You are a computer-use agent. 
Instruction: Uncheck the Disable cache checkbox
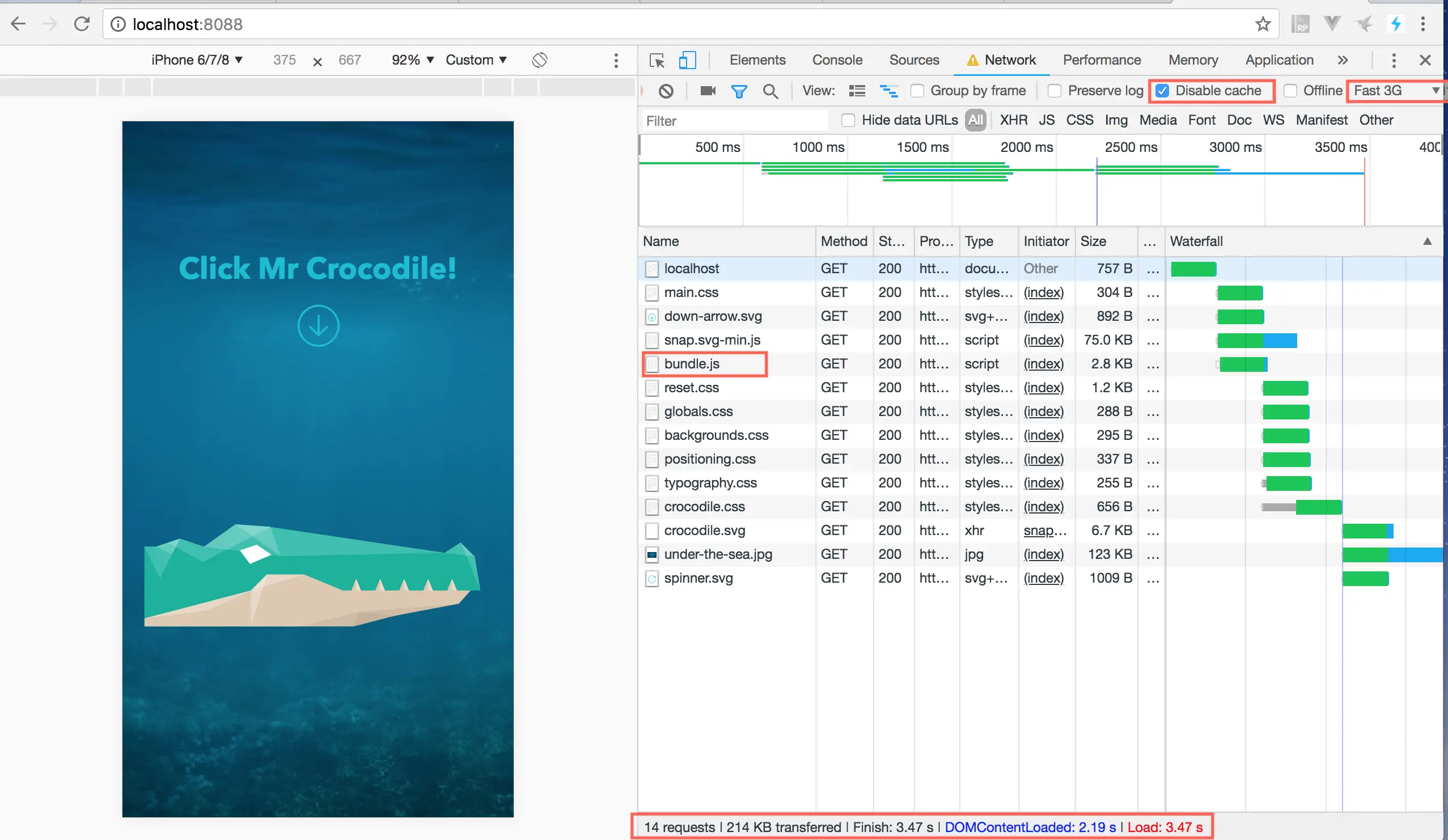click(x=1162, y=91)
